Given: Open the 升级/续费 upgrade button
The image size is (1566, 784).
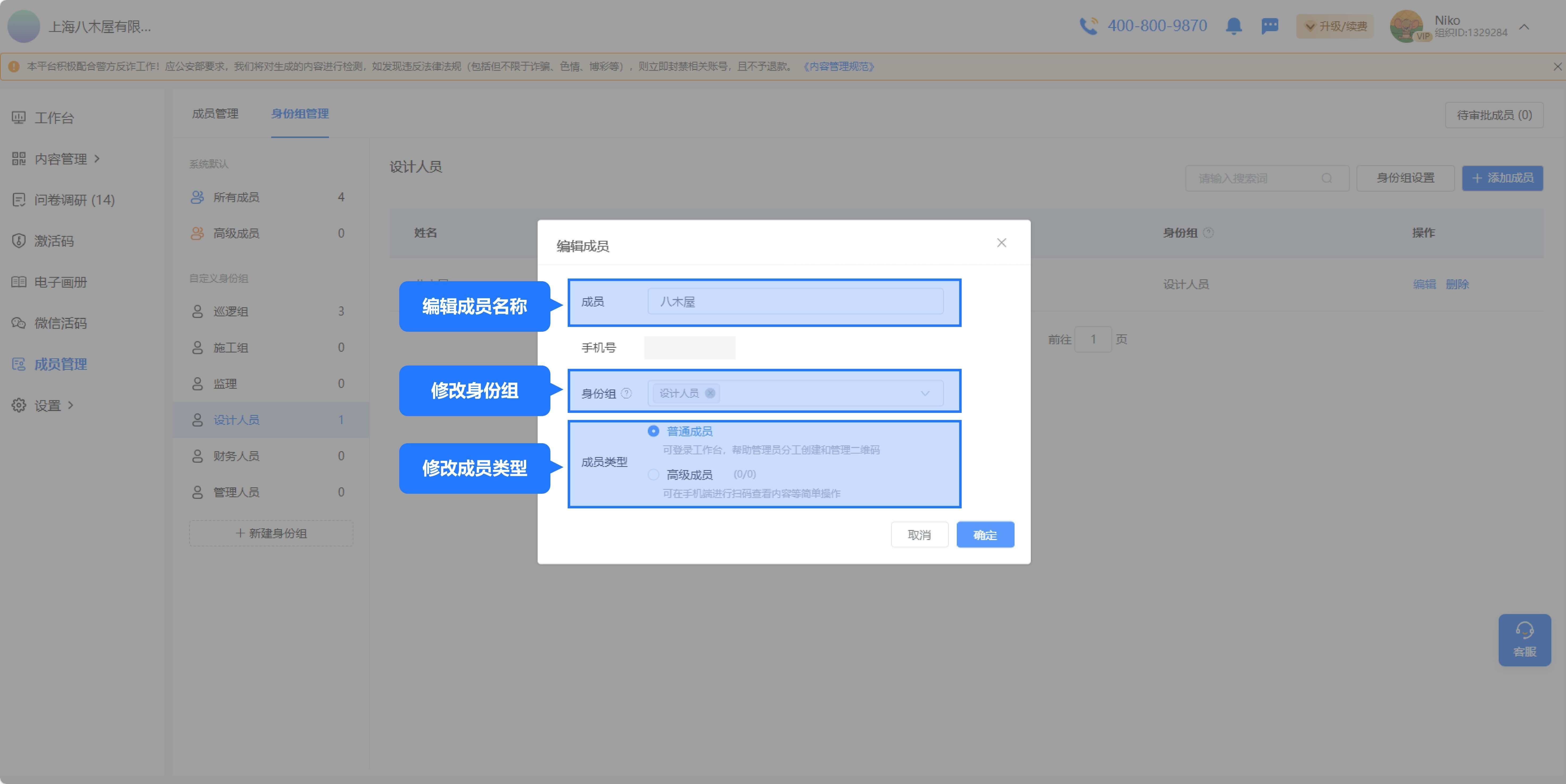Looking at the screenshot, I should [x=1335, y=26].
